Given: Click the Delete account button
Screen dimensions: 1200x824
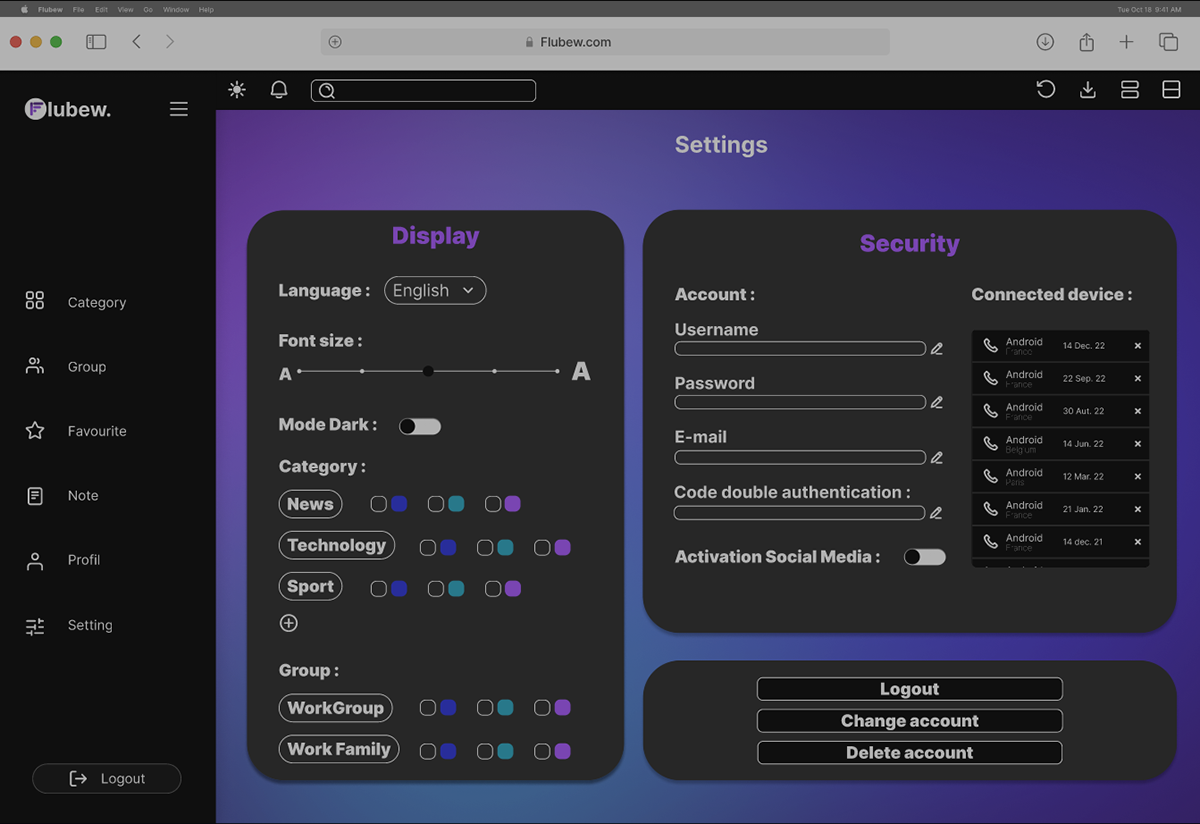Looking at the screenshot, I should [909, 753].
